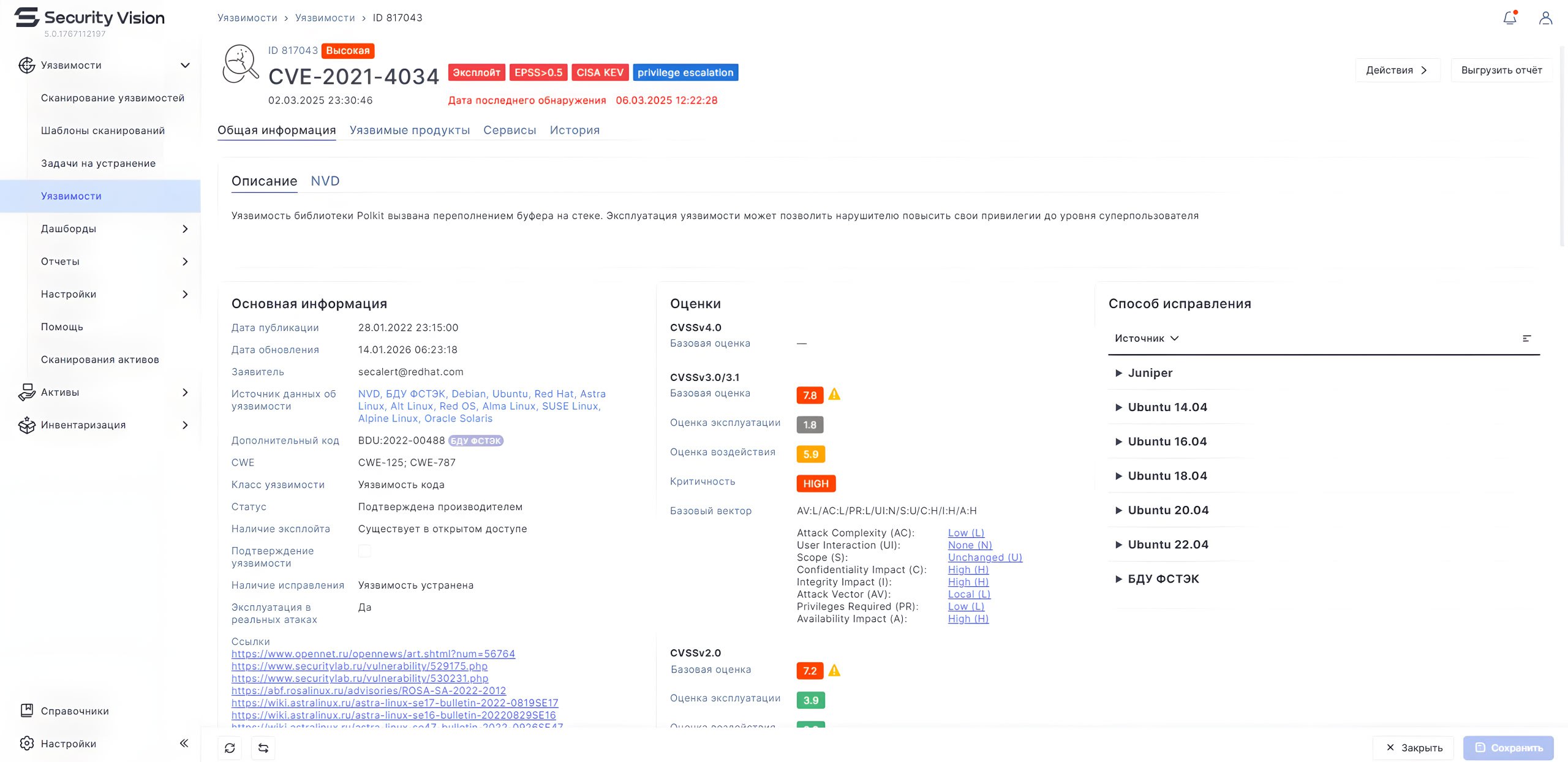Expand the Ubuntu 20.04 remediation entry
The height and width of the screenshot is (762, 1568).
1118,510
